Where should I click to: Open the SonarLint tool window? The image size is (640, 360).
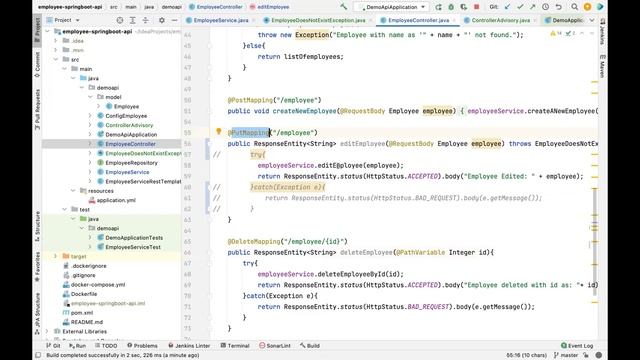[x=275, y=346]
